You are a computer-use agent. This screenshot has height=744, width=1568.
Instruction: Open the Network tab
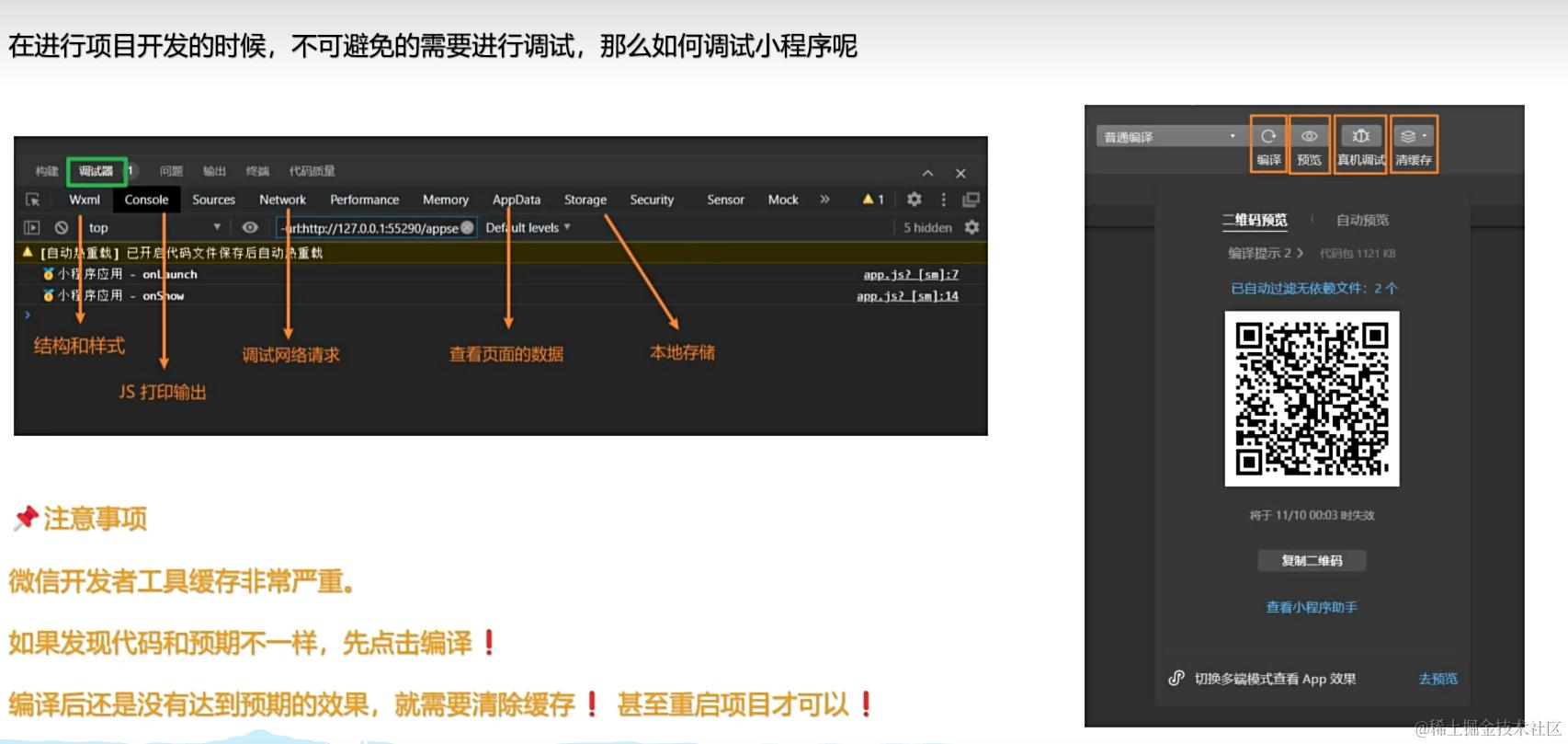click(x=282, y=200)
